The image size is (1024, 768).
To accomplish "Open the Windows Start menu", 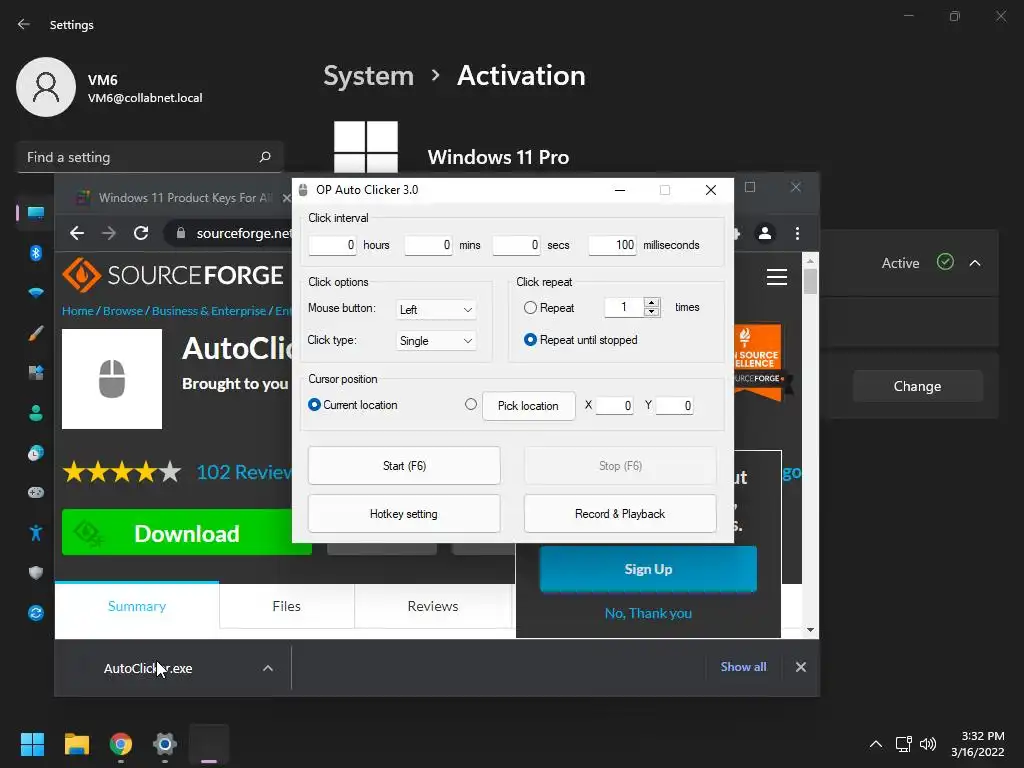I will (x=32, y=744).
